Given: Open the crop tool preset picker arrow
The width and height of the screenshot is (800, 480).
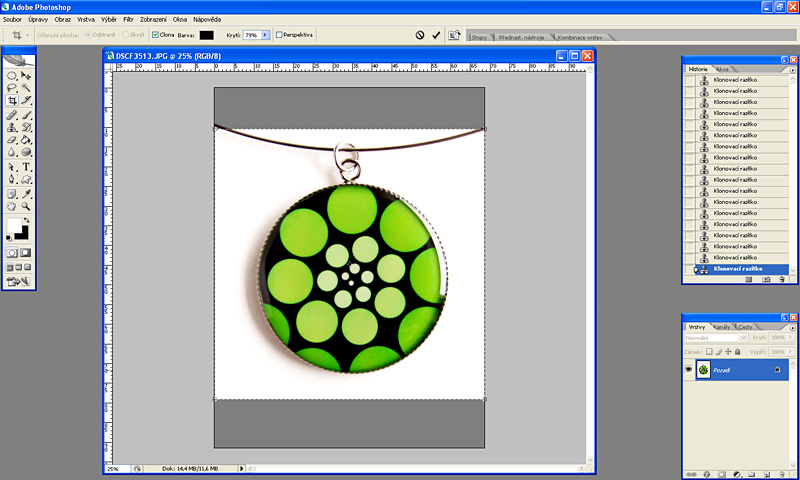Looking at the screenshot, I should (x=28, y=34).
